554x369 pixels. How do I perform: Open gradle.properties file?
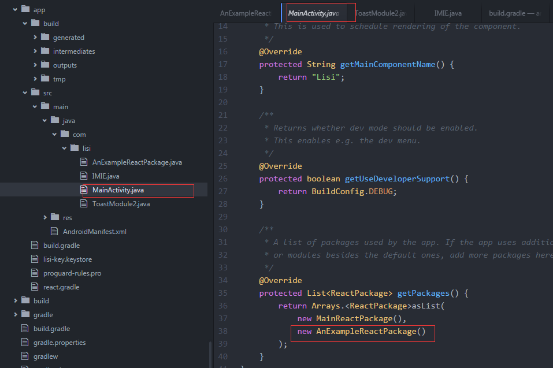[x=59, y=342]
